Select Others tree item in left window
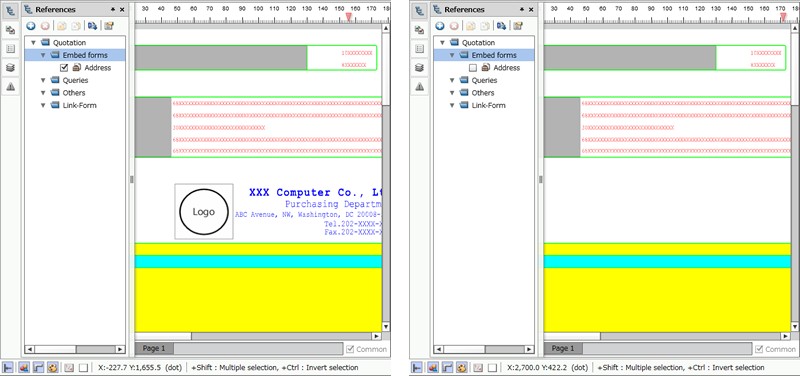The image size is (800, 376). tap(74, 93)
